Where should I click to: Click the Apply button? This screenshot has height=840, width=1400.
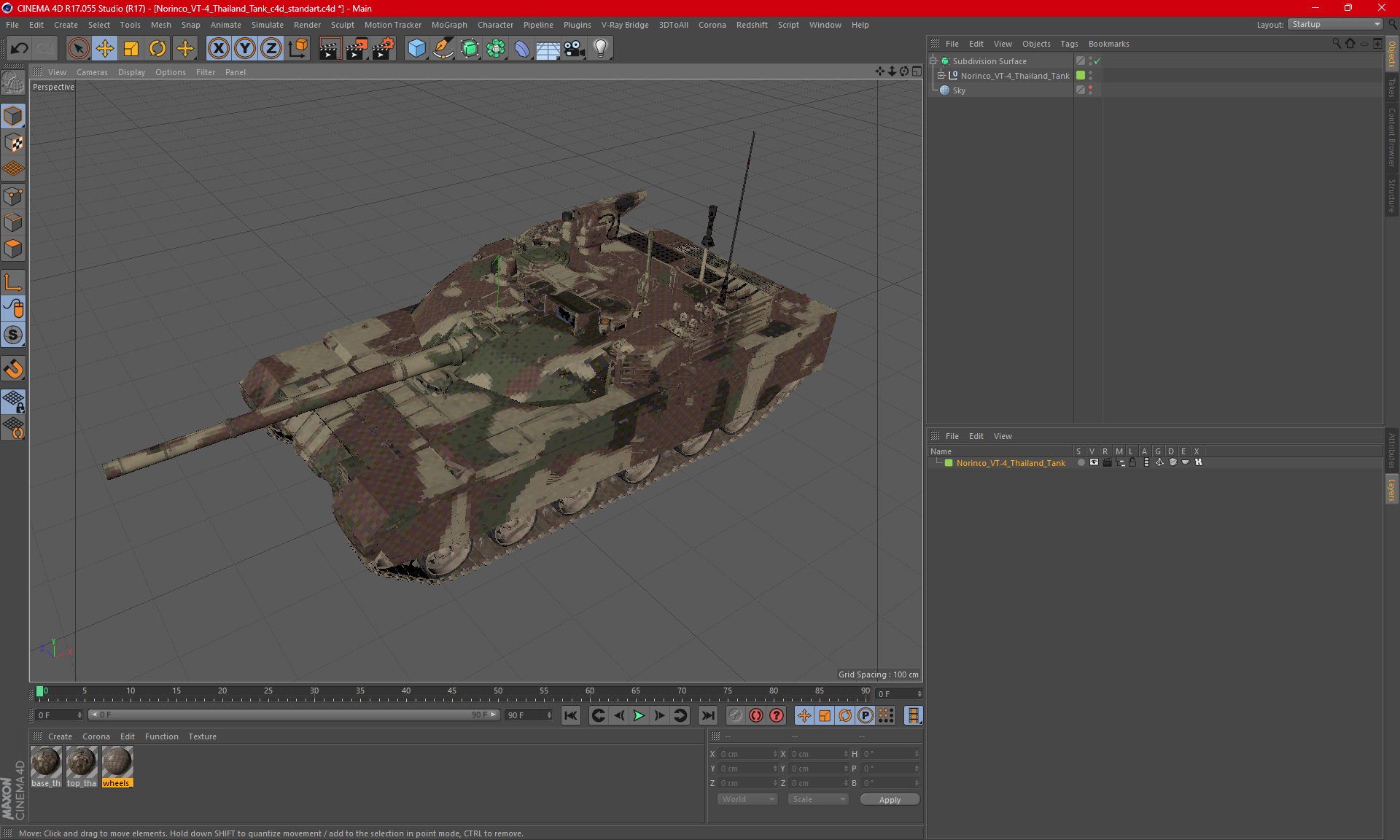point(890,800)
